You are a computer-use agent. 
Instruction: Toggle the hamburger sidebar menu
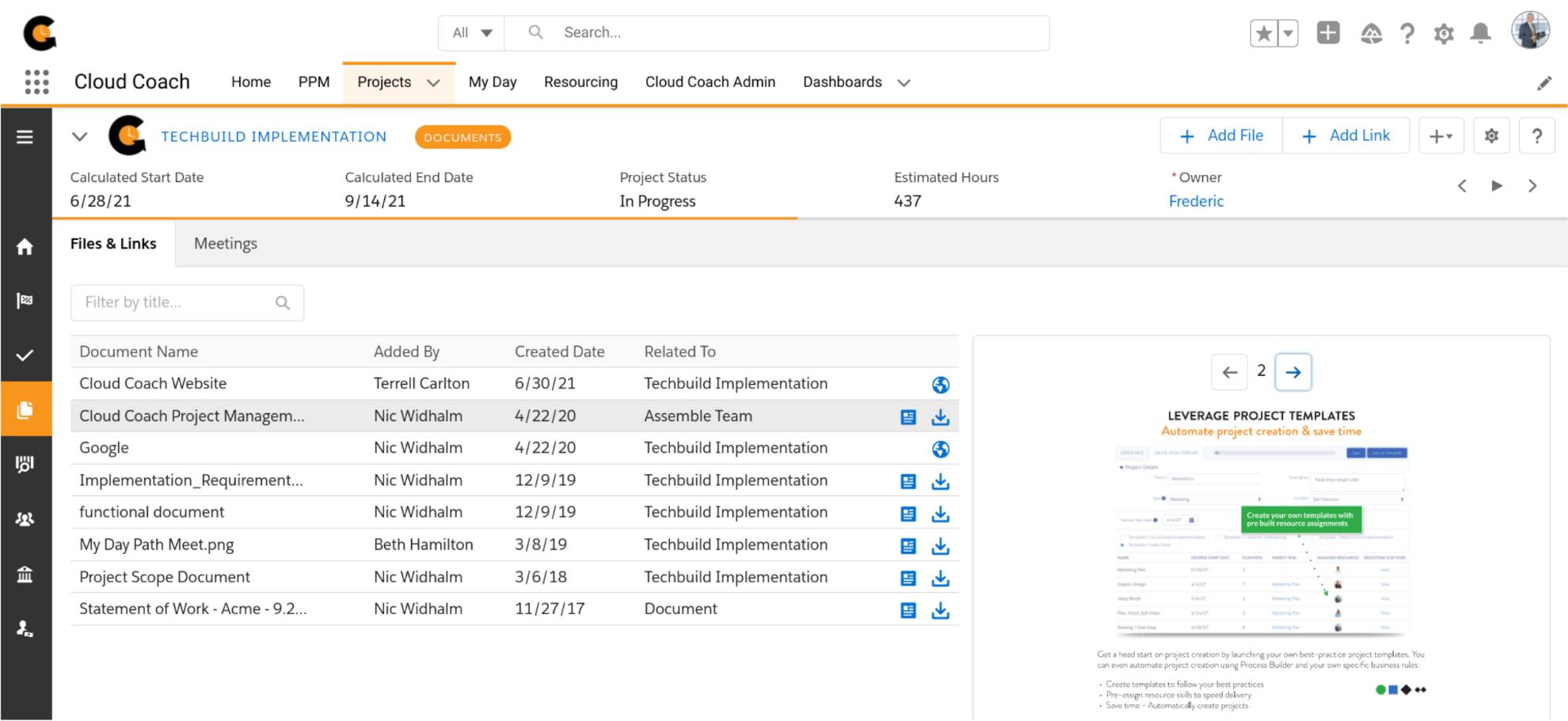tap(25, 137)
